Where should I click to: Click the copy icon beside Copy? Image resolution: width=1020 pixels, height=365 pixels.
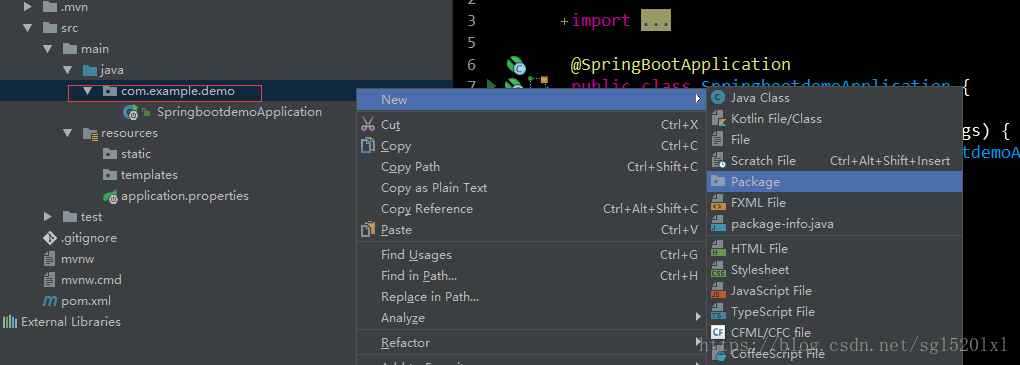pos(368,146)
